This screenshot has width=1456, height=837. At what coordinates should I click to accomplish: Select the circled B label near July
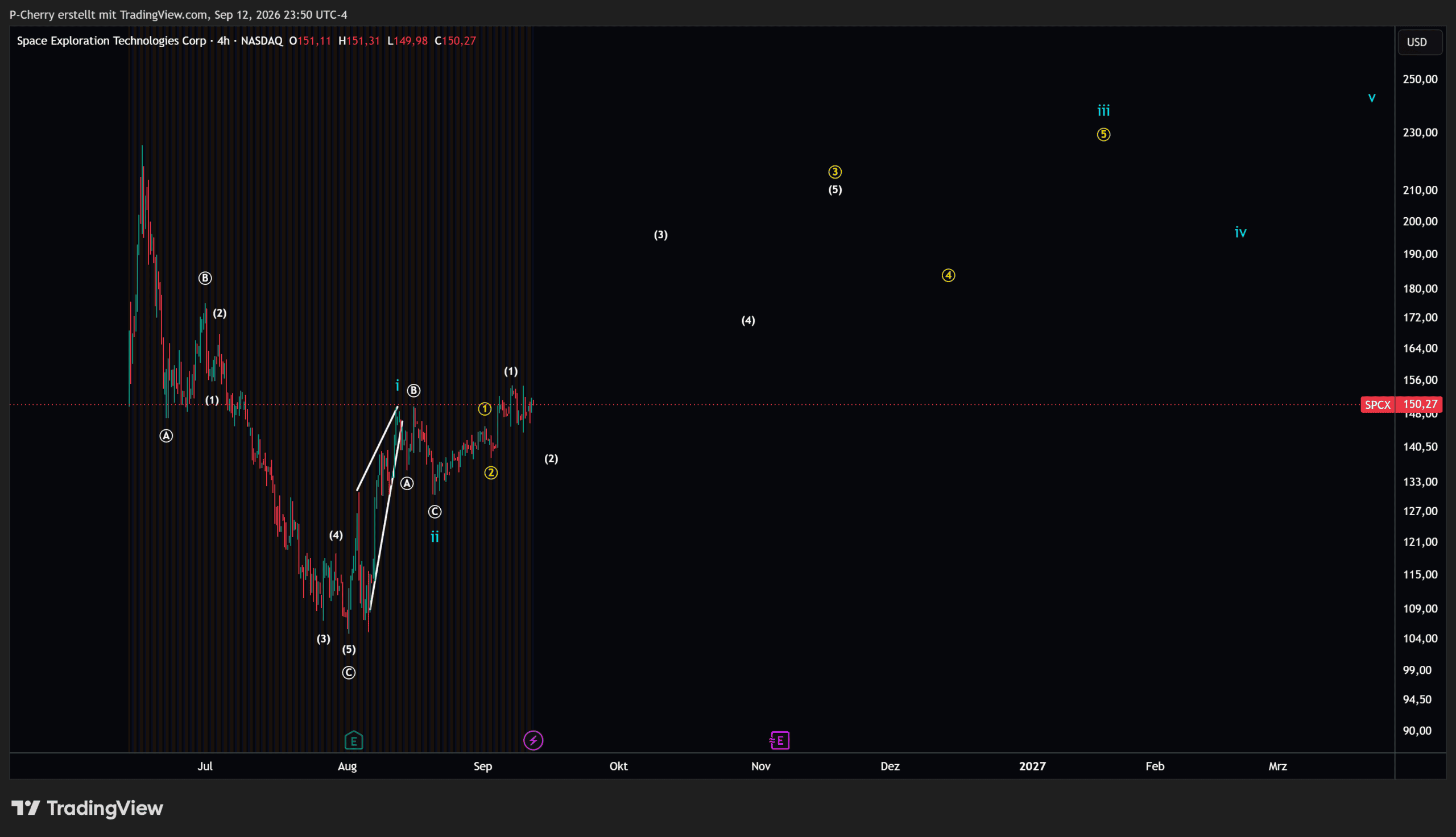[205, 278]
